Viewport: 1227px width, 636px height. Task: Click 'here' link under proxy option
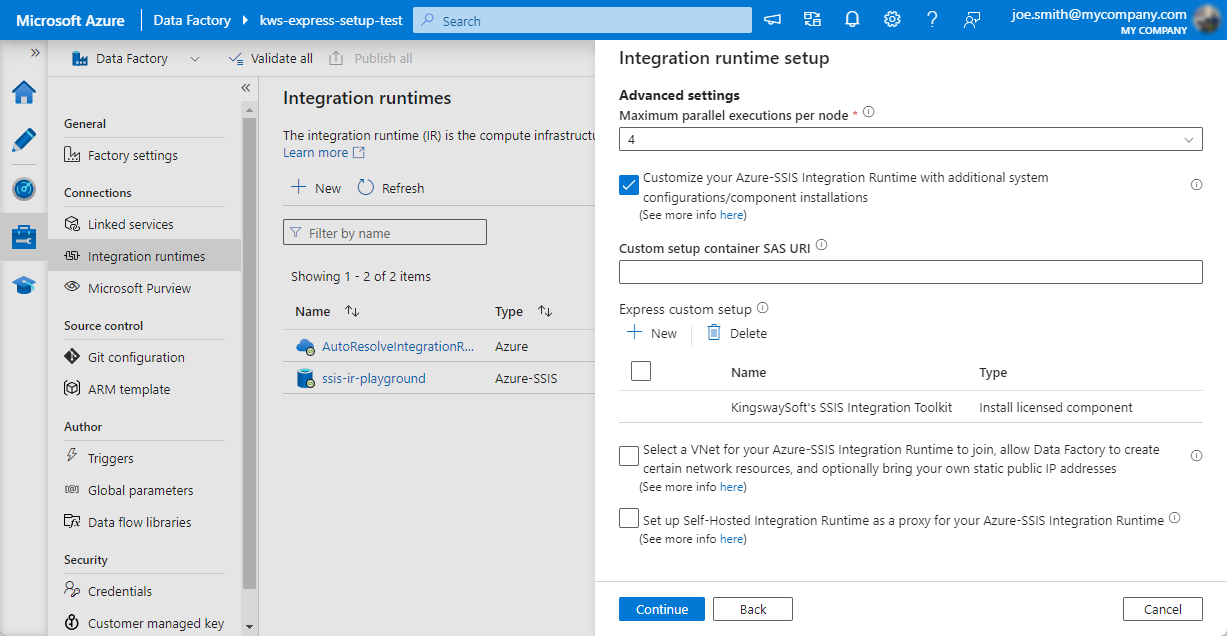tap(732, 539)
